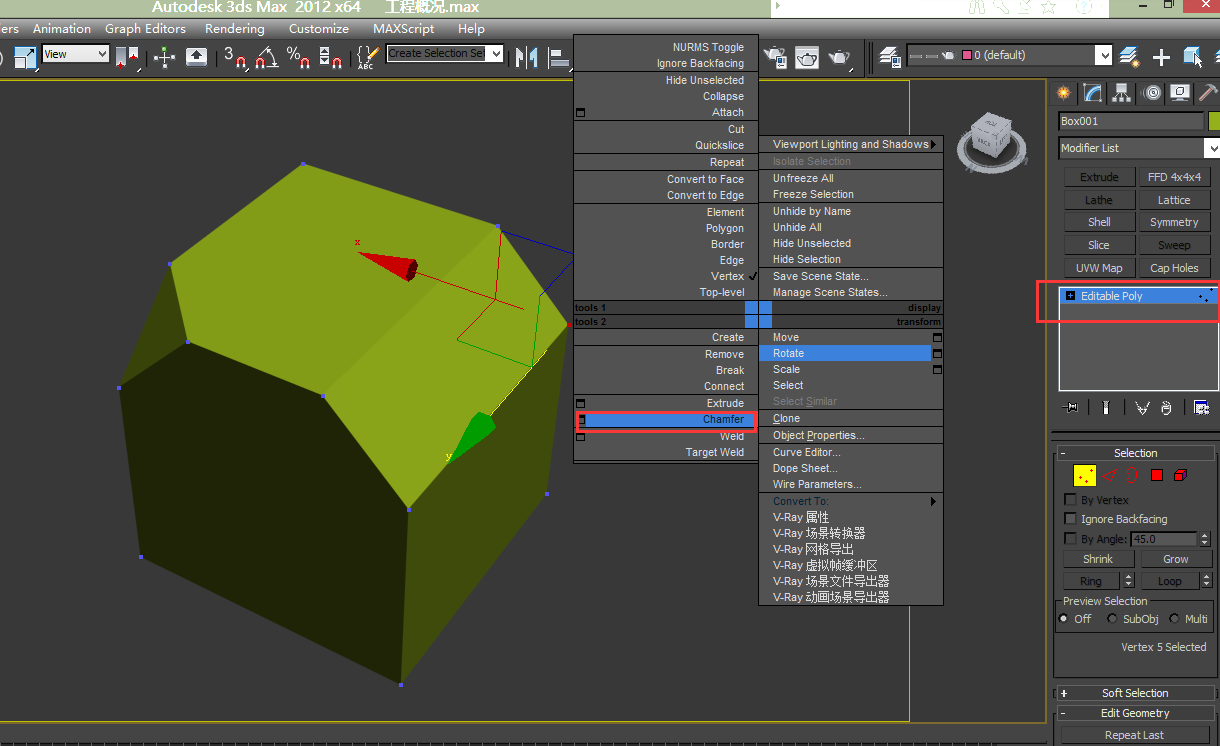Viewport: 1220px width, 746px height.
Task: Open the Rendered Frame Window icon
Action: pos(807,57)
